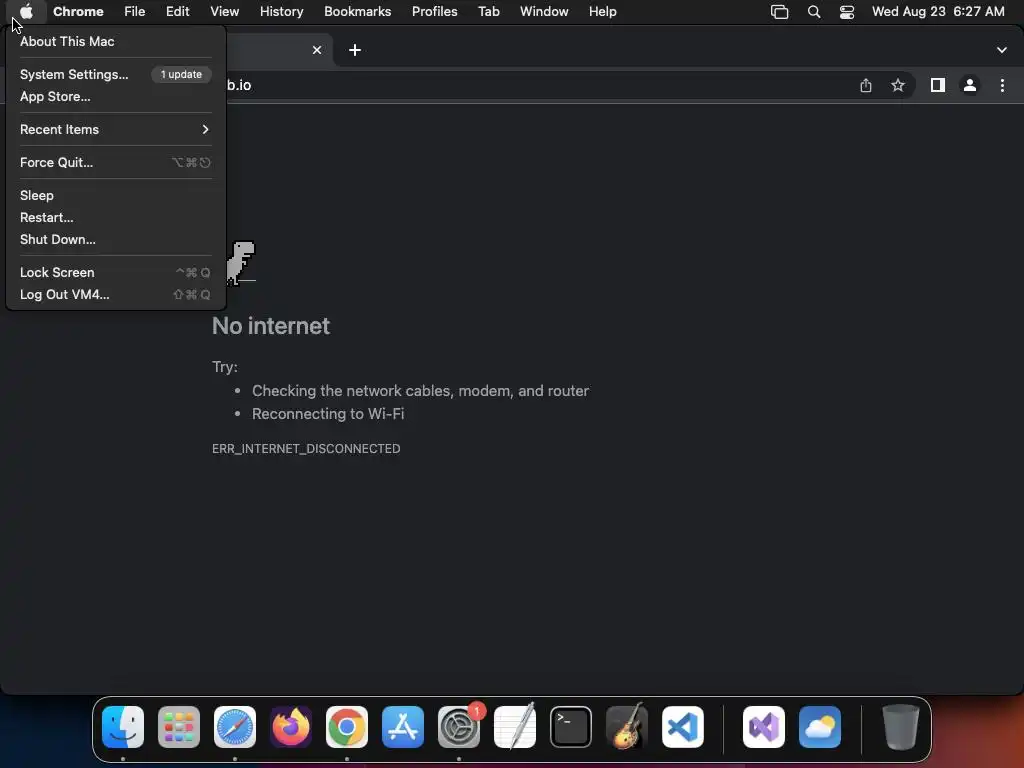Open App Store from the Dock
The width and height of the screenshot is (1024, 768).
pos(403,727)
